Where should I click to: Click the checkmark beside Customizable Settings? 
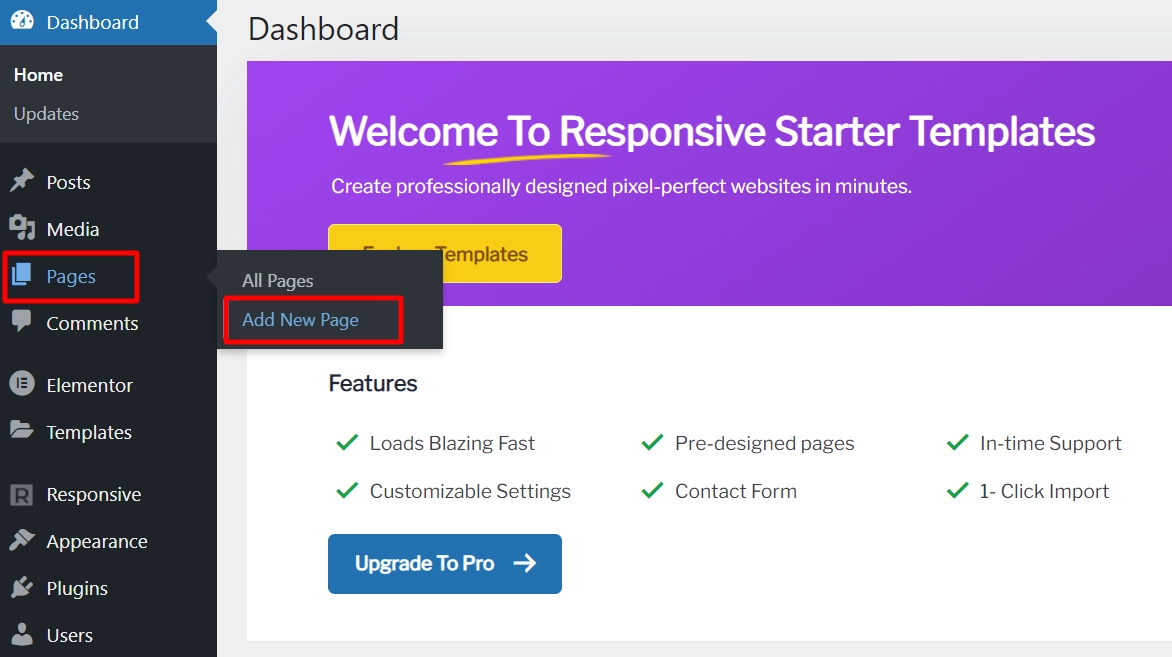[x=347, y=490]
